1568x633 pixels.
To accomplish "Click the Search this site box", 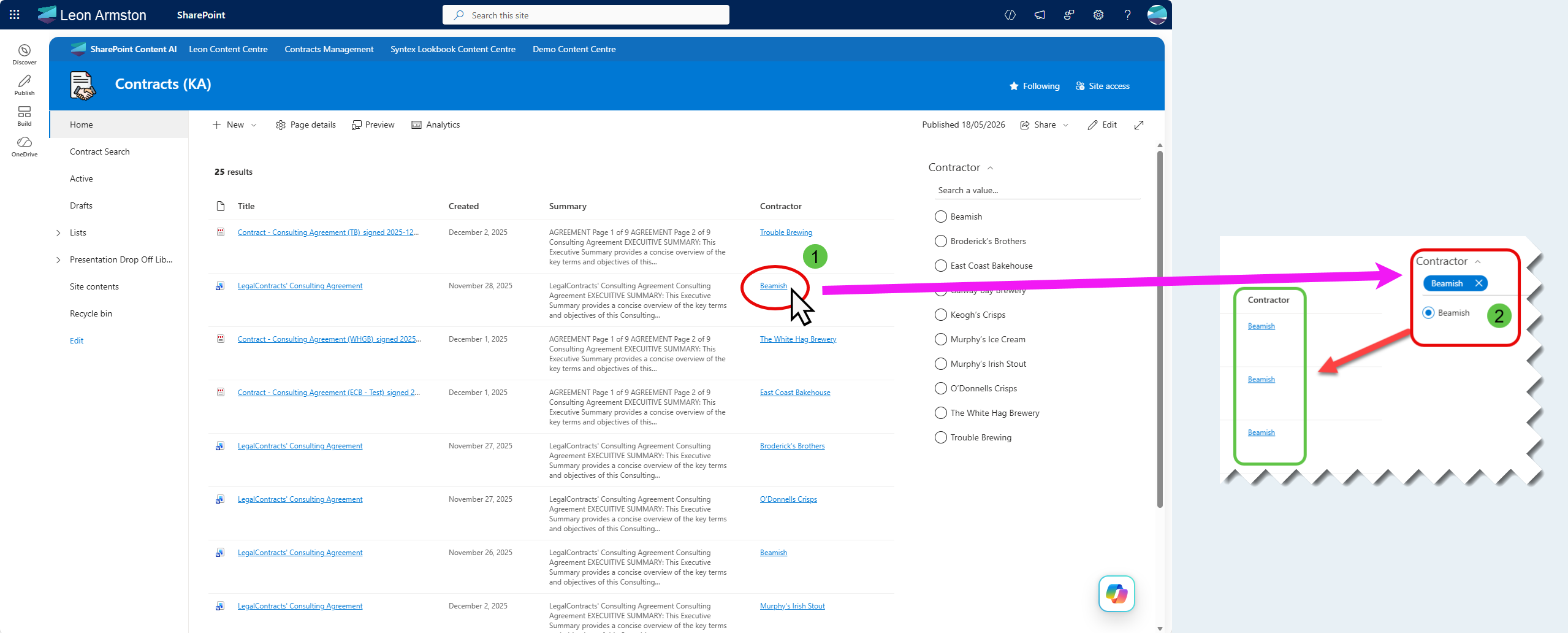I will pyautogui.click(x=586, y=15).
